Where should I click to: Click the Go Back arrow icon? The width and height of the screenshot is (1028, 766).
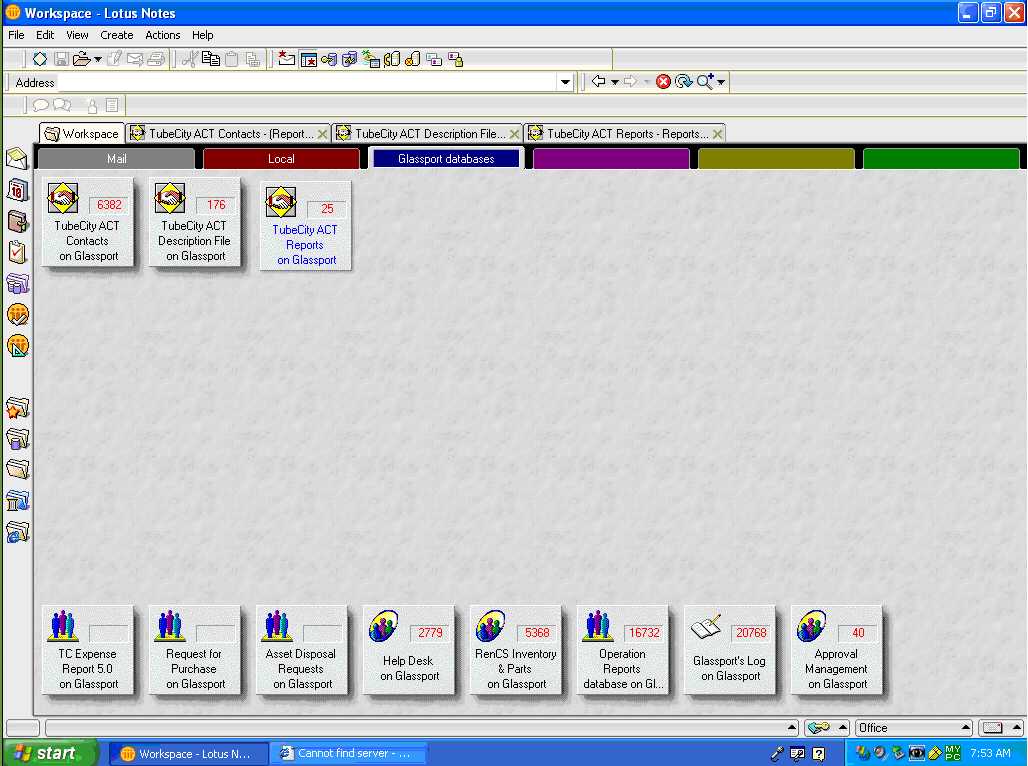click(x=599, y=81)
